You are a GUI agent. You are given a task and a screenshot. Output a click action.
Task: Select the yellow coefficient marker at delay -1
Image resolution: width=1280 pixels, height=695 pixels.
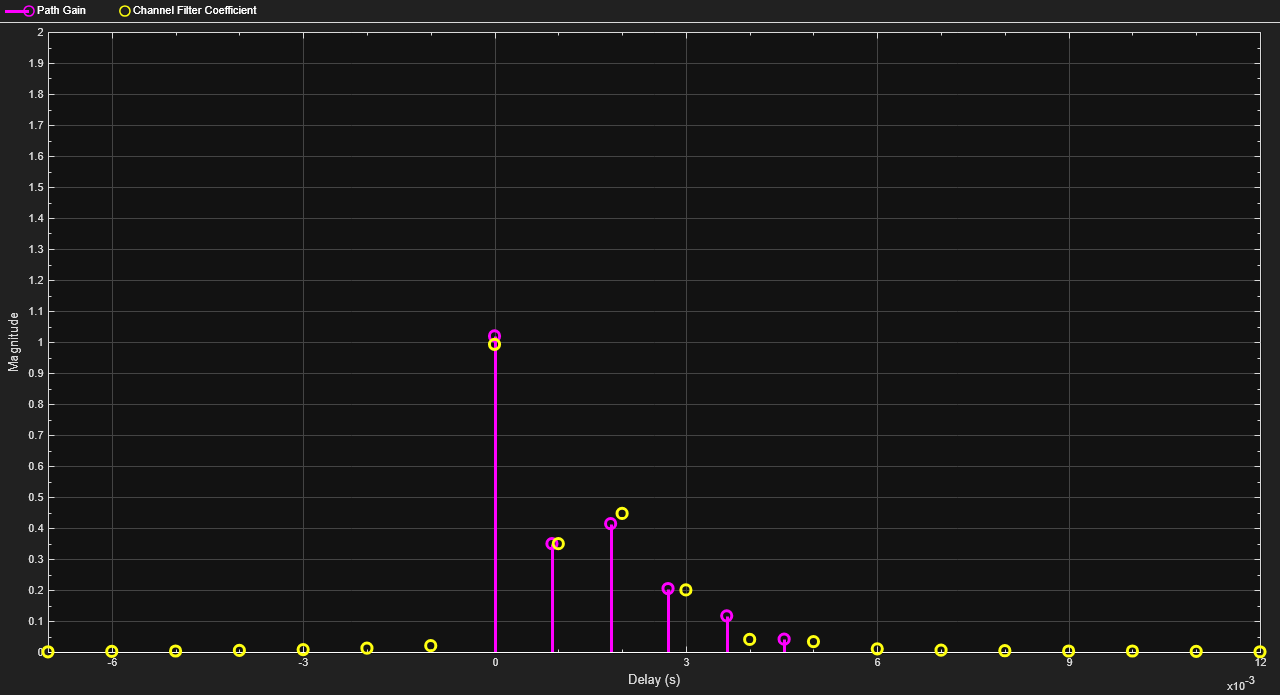click(431, 646)
